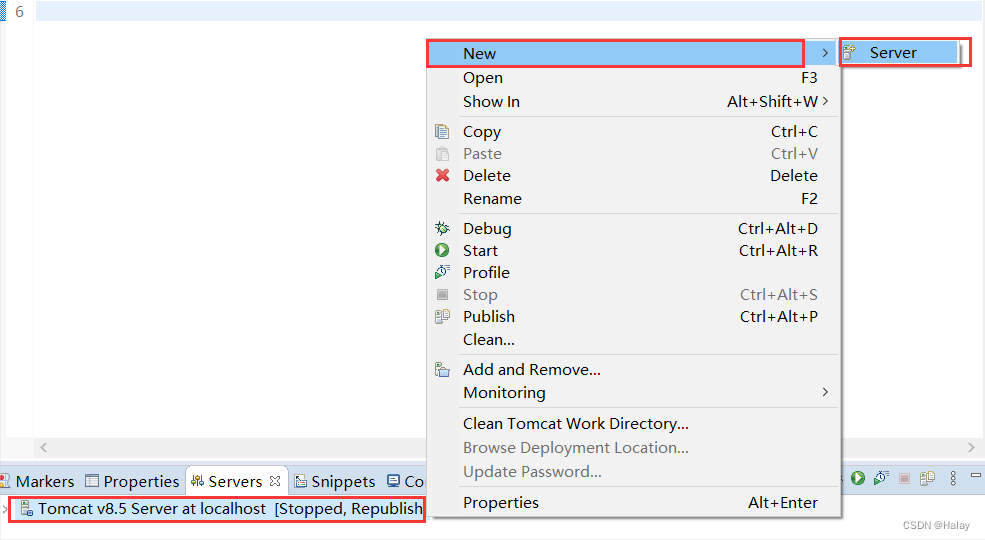
Task: Click Publish icon in Servers toolbar
Action: 928,478
